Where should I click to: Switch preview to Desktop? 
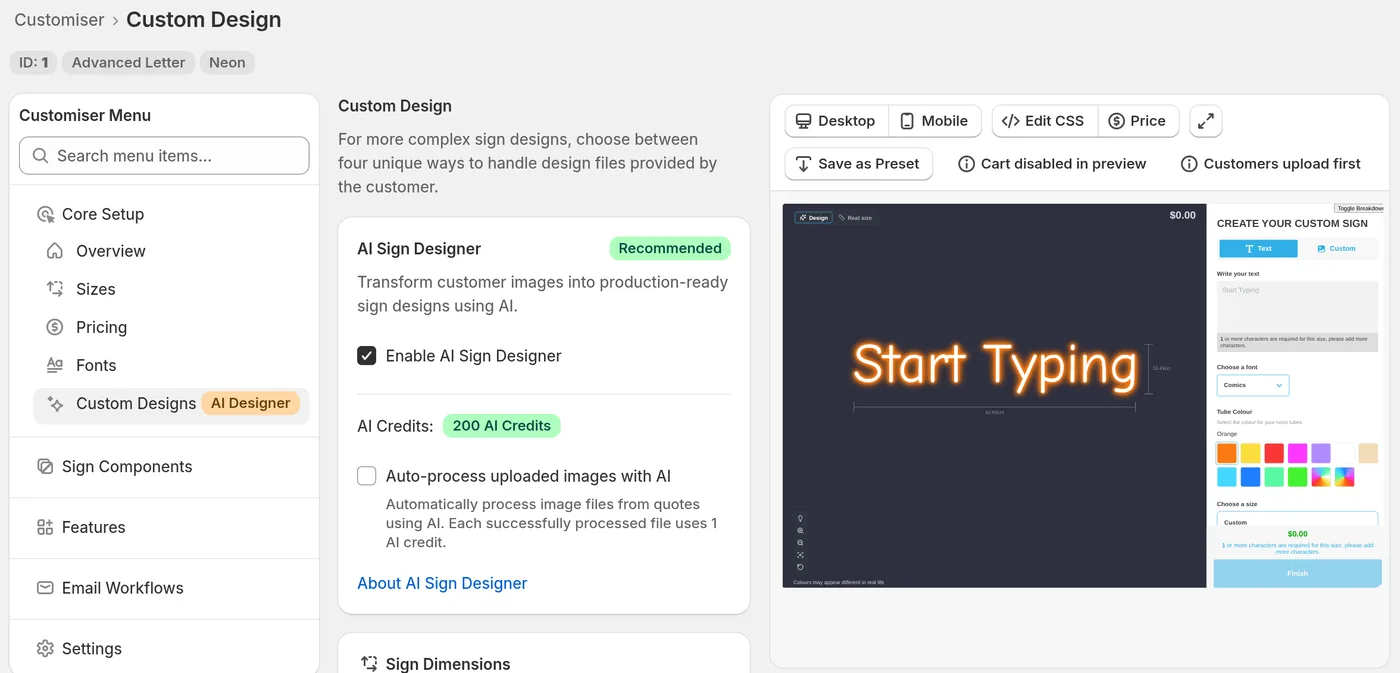836,121
